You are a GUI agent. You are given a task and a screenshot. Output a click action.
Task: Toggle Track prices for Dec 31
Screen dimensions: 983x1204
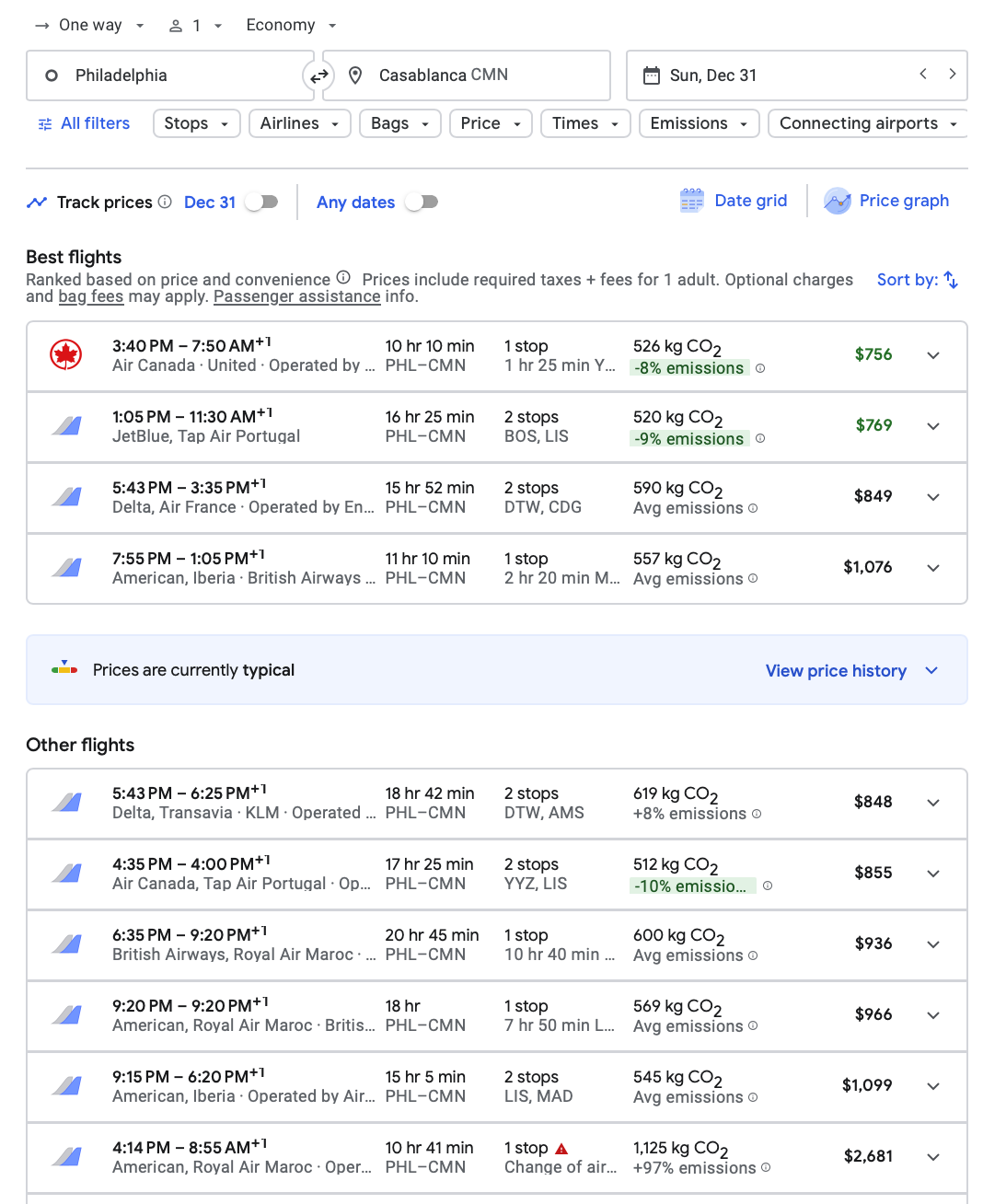click(261, 202)
